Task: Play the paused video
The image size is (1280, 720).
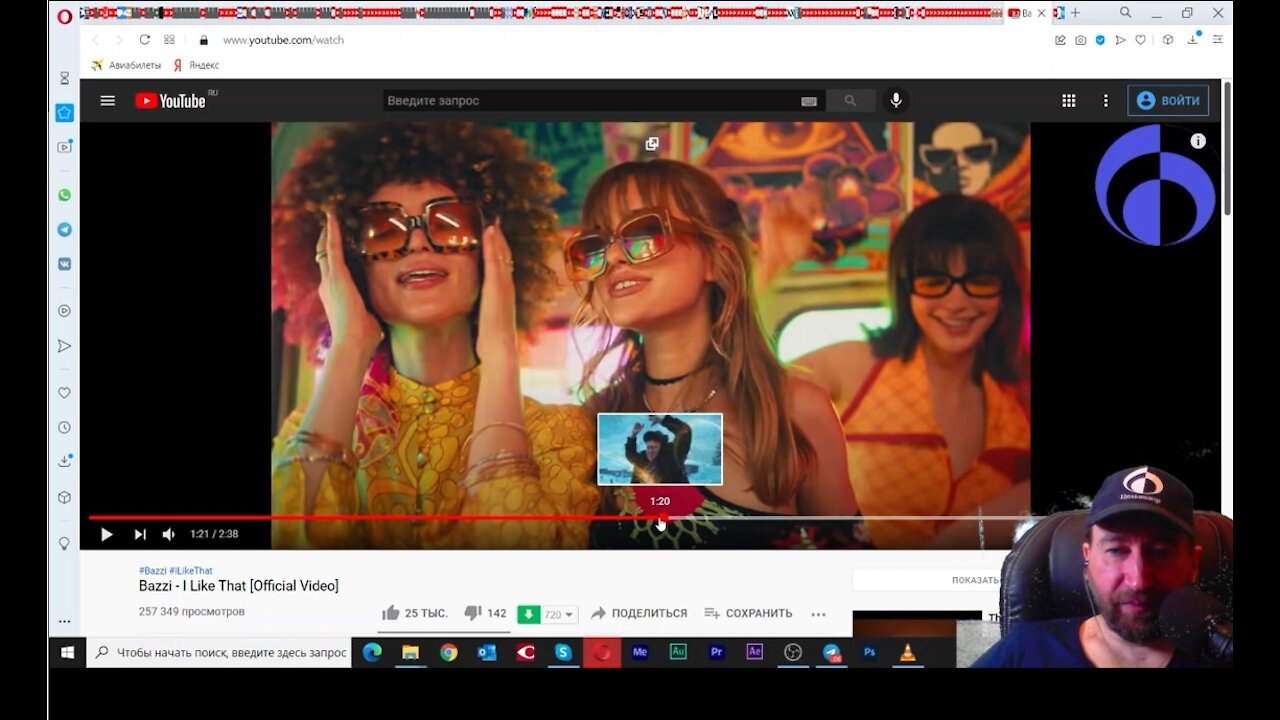Action: pos(106,534)
